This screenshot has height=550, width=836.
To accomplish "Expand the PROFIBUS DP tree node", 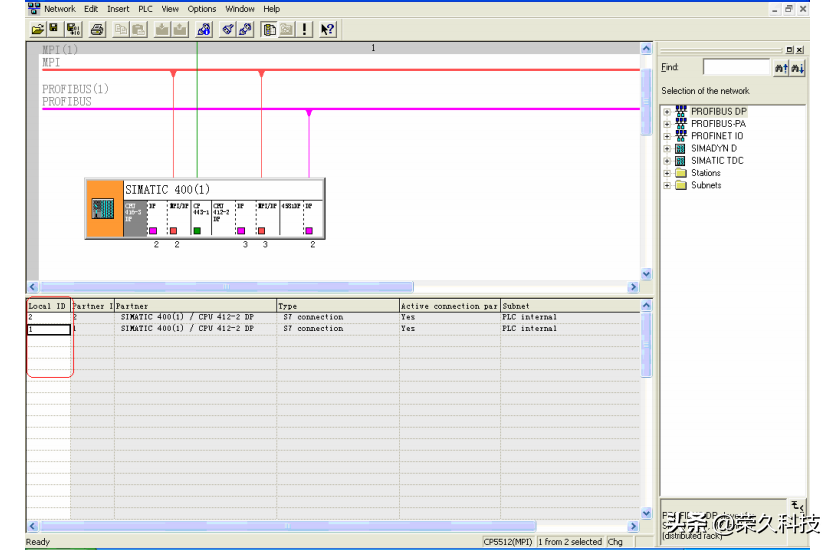I will [x=667, y=112].
